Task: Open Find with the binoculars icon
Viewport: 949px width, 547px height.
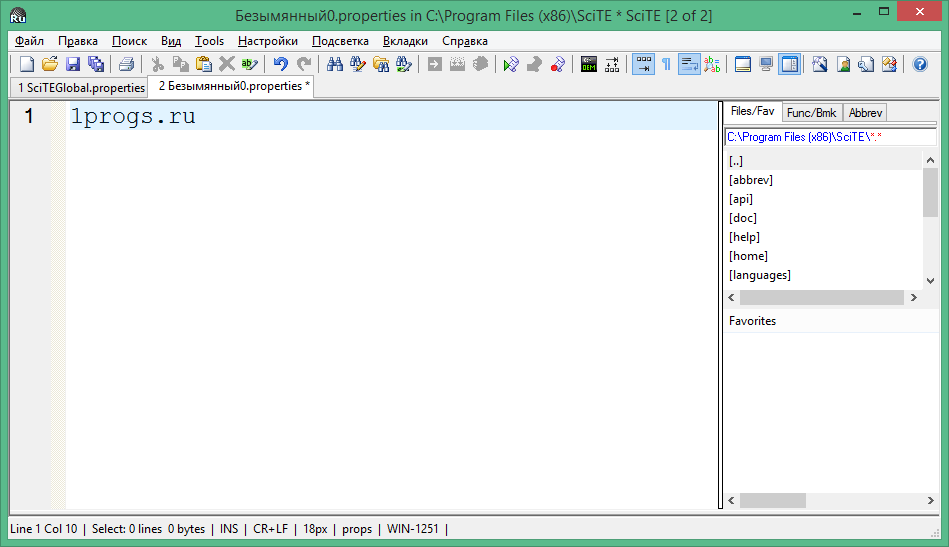Action: (335, 64)
